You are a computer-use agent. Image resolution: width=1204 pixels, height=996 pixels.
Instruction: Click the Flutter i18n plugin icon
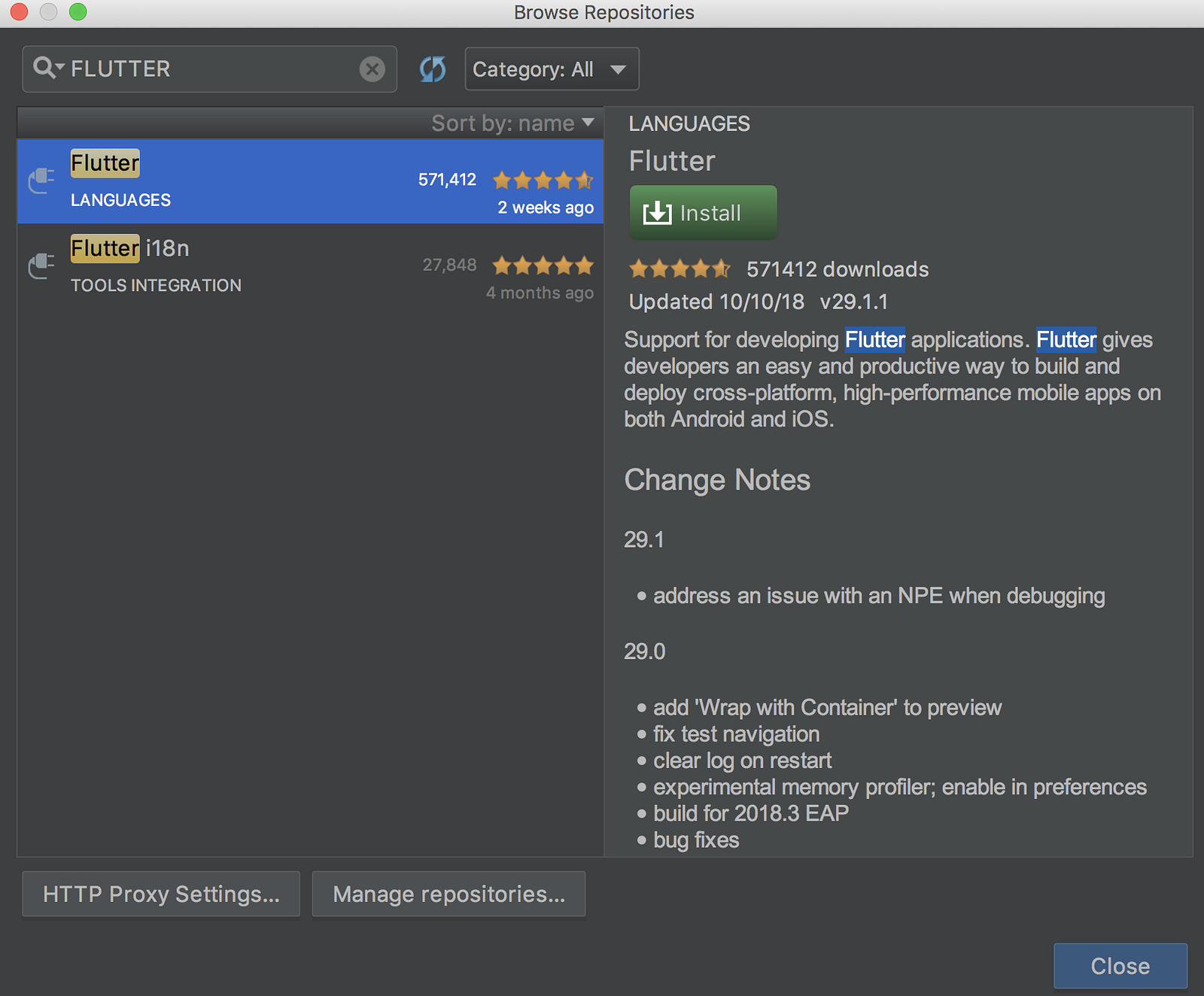[x=42, y=266]
